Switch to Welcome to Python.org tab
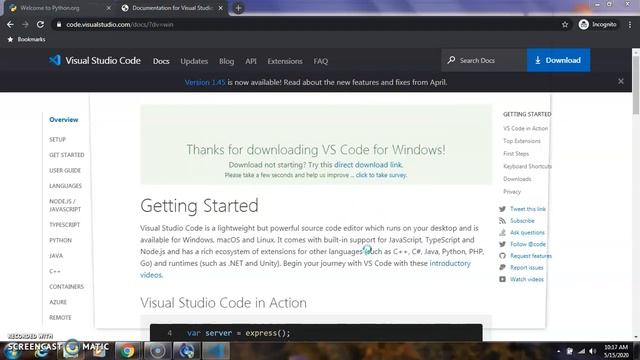 [x=60, y=8]
